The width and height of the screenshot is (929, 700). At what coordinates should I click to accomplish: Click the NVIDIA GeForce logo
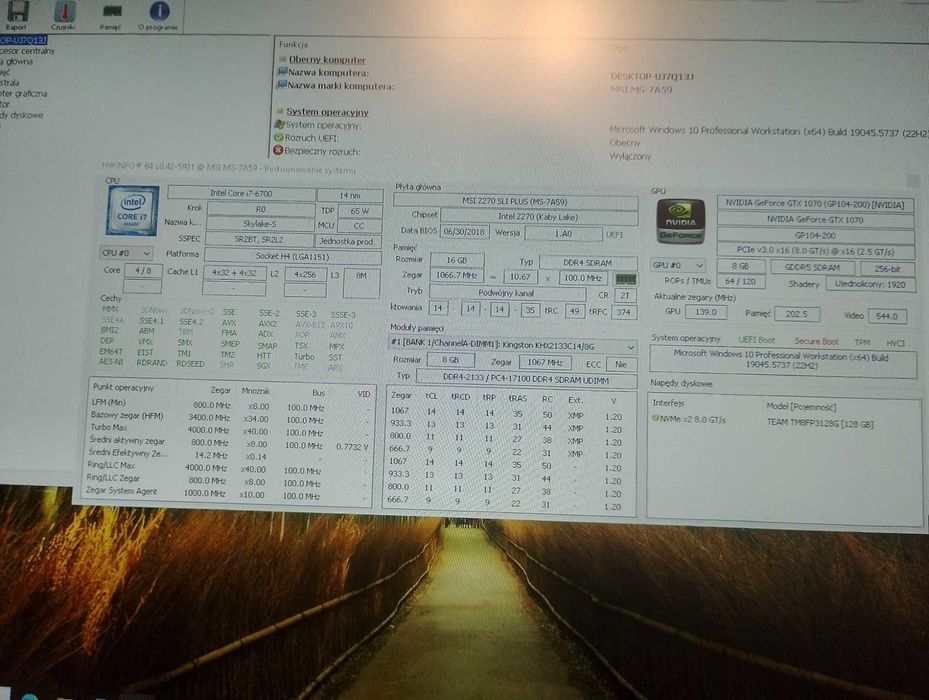[681, 221]
